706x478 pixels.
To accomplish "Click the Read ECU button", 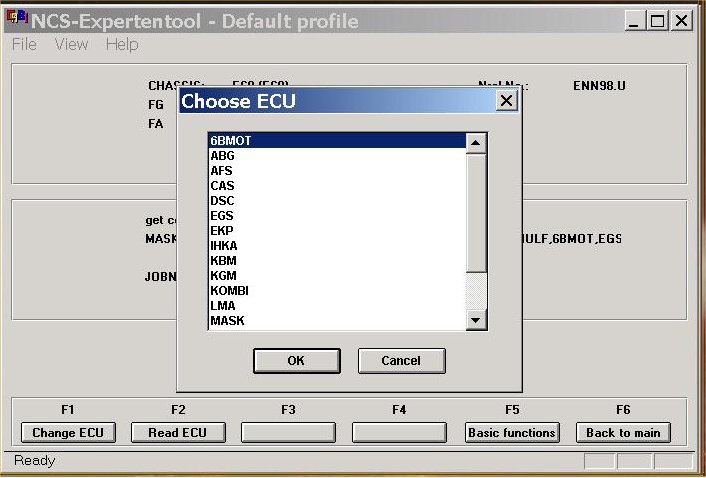I will 178,433.
